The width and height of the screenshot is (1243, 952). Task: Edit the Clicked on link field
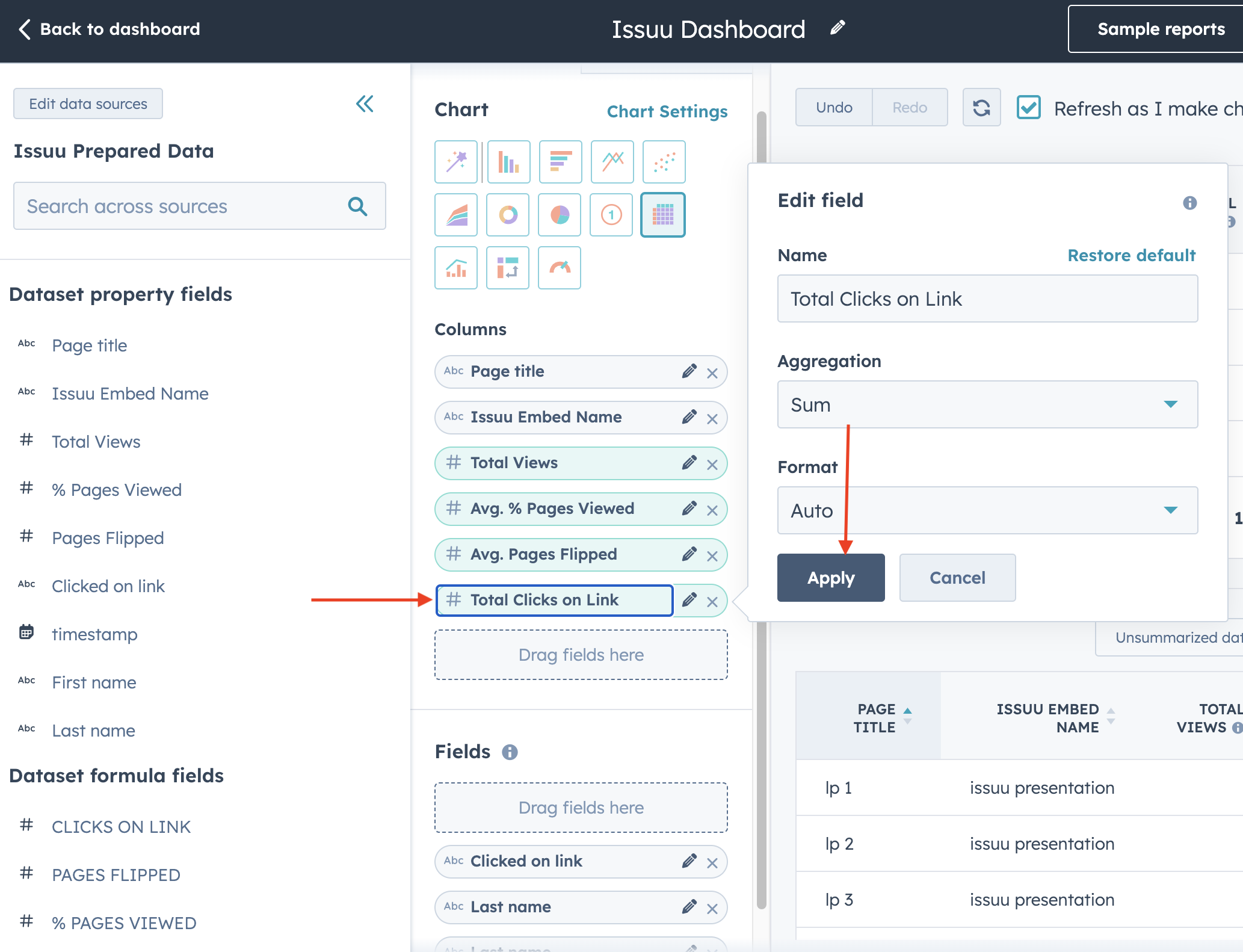(x=689, y=861)
